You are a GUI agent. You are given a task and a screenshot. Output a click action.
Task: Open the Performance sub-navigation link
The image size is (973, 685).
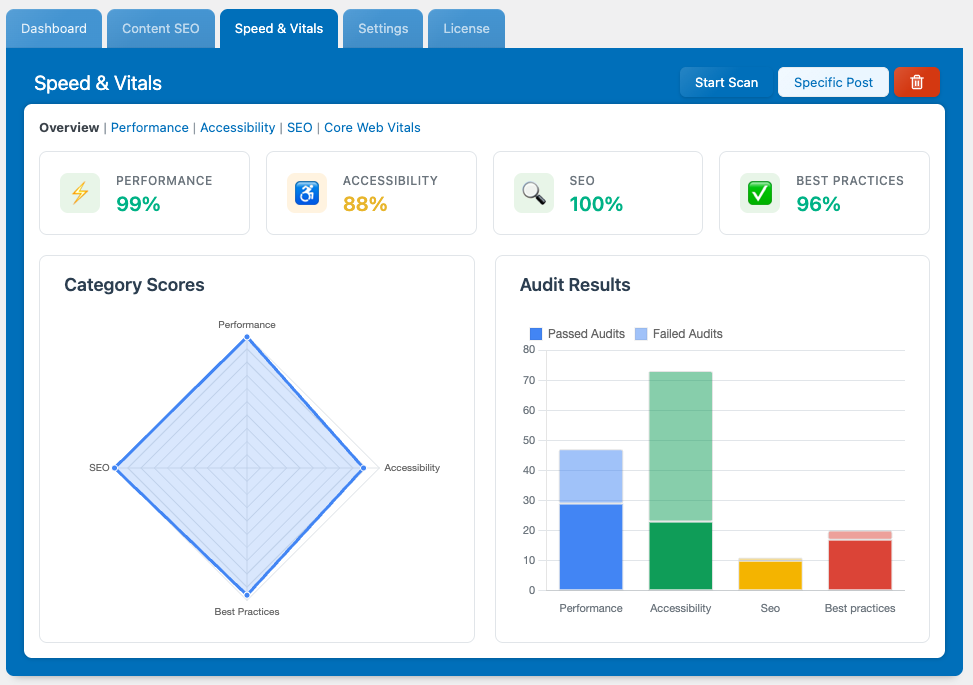149,128
